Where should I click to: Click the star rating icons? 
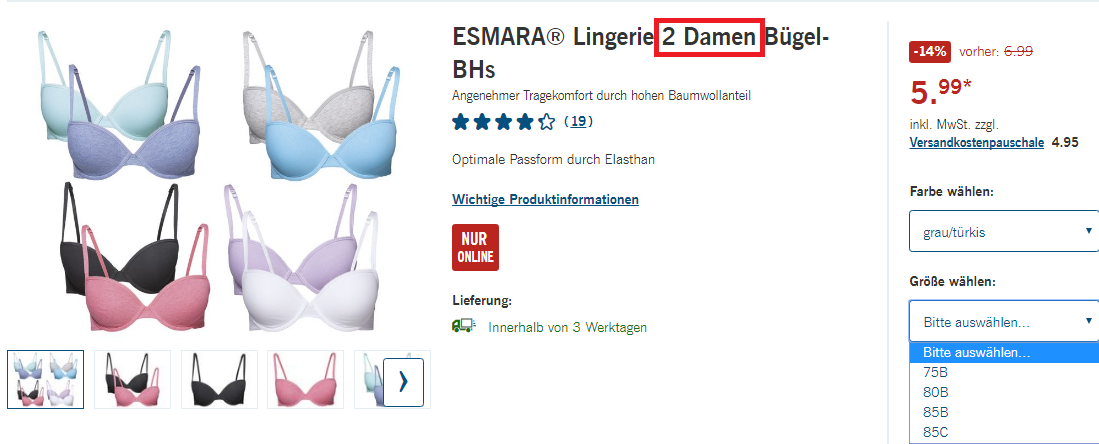click(x=503, y=122)
